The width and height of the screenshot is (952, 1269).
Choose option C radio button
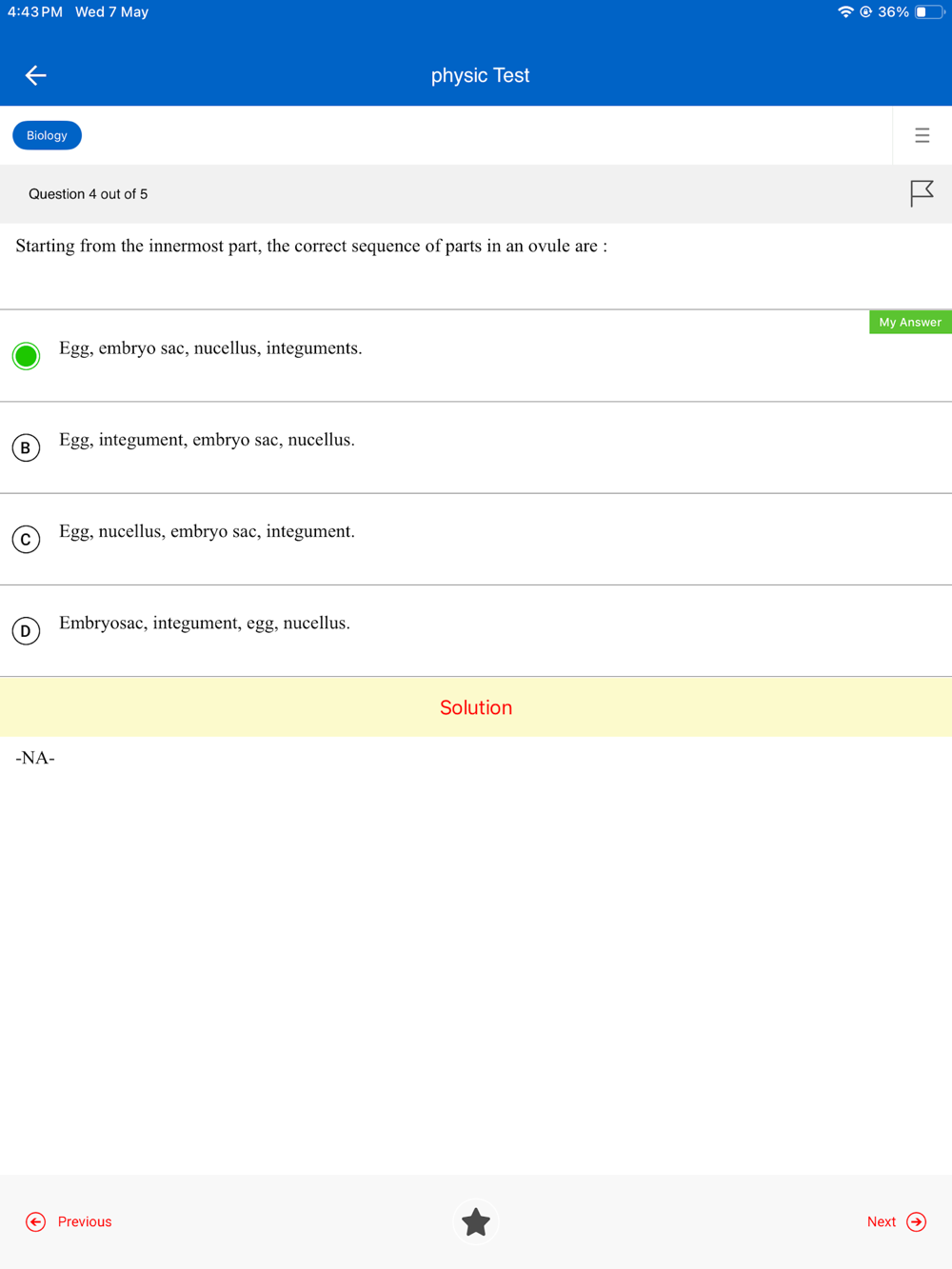(26, 539)
